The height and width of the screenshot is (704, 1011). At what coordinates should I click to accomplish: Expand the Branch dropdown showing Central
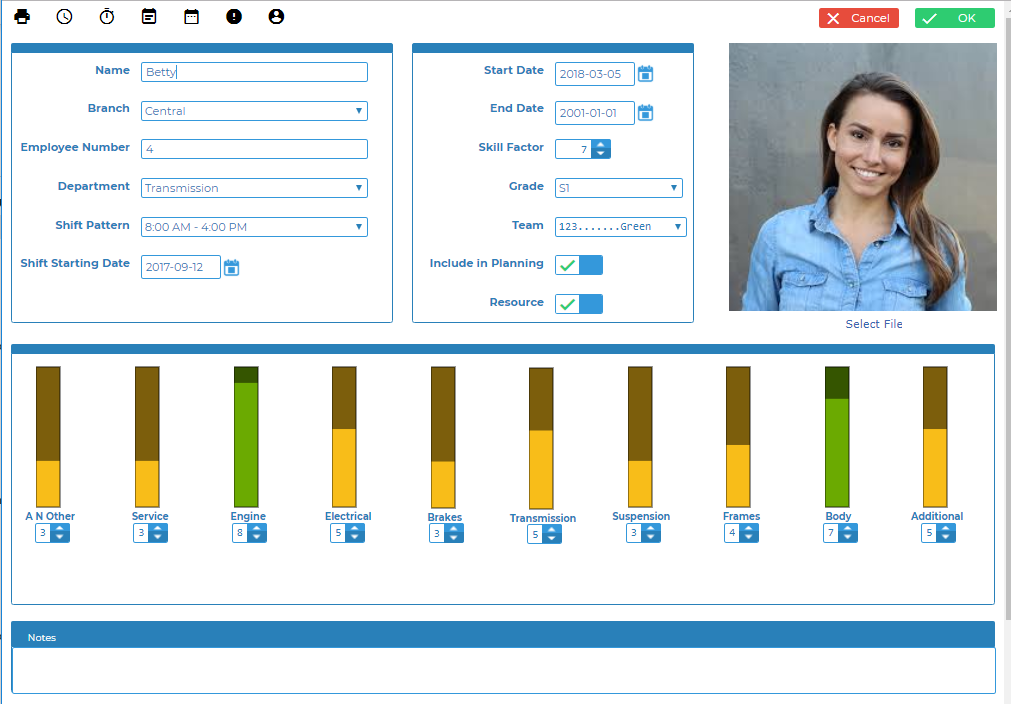(x=254, y=111)
